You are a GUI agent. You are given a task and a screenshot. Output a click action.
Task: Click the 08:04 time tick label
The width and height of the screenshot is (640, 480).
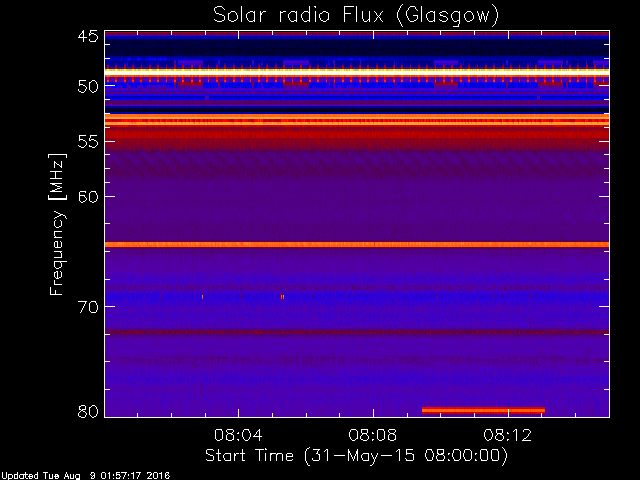238,435
